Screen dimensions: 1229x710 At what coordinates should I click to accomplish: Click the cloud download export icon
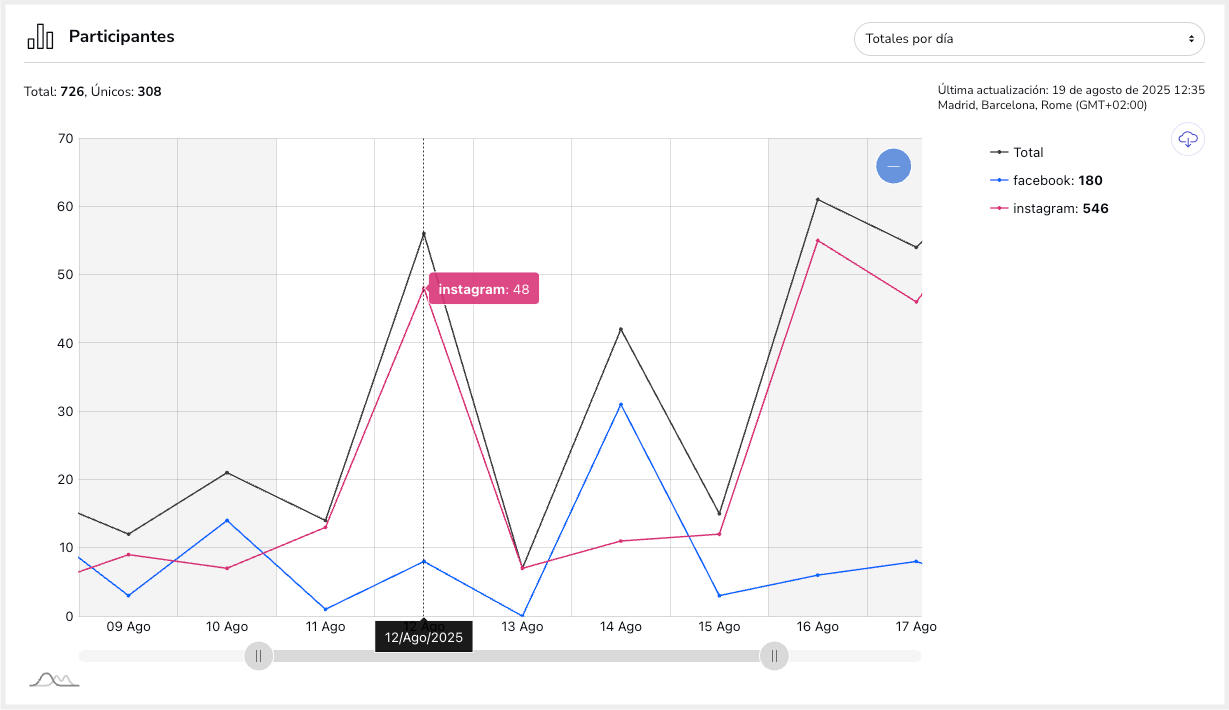[1187, 139]
